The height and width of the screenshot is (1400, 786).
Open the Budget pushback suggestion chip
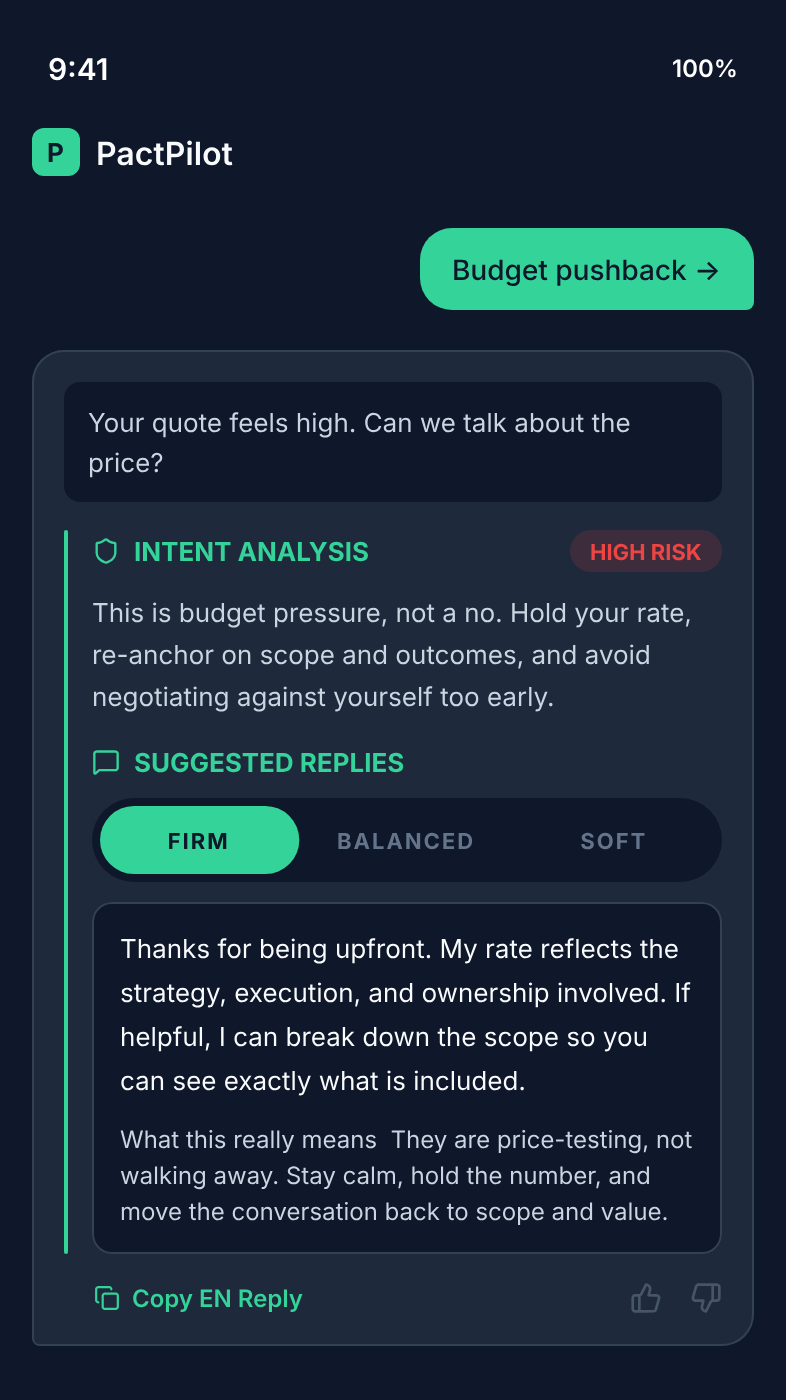(x=586, y=269)
